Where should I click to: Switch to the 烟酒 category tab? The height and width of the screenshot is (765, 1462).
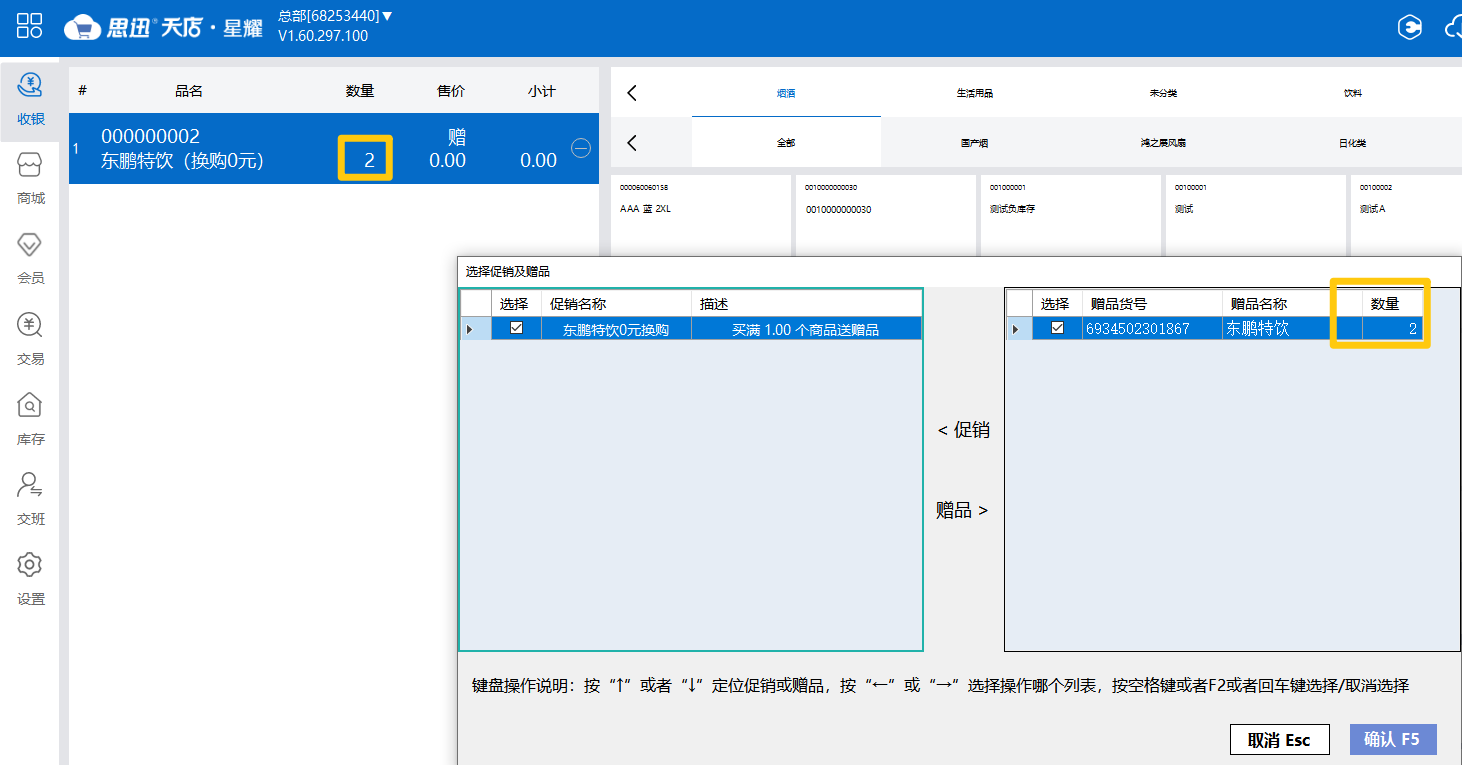tap(786, 93)
